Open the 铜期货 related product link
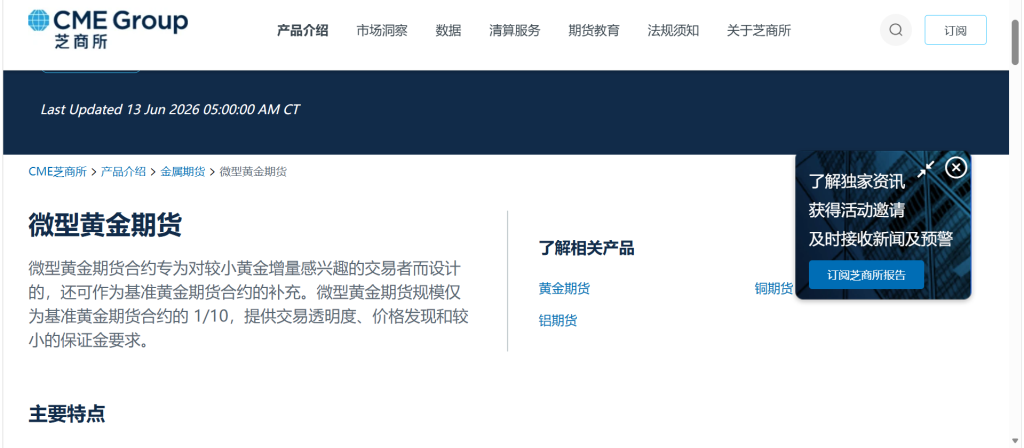This screenshot has width=1024, height=448. (774, 289)
